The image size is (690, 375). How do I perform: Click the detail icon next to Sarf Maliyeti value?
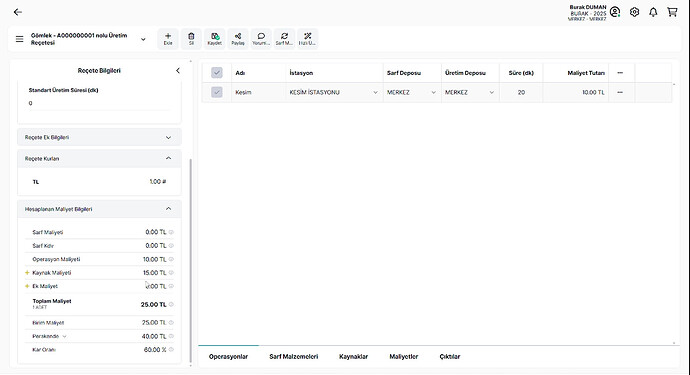click(x=171, y=232)
